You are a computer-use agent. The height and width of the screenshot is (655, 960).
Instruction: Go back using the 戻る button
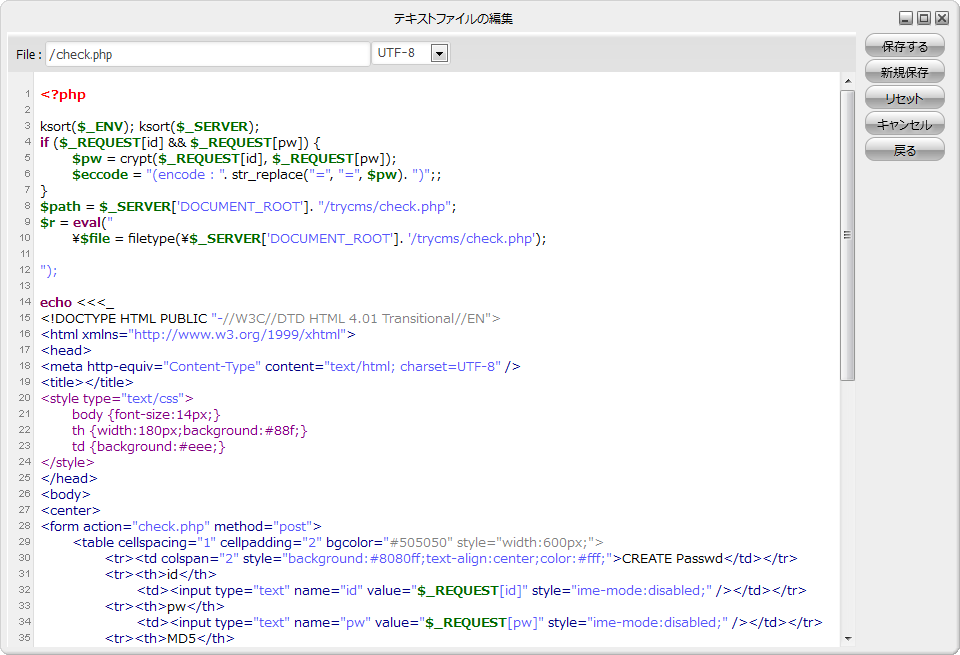pos(904,150)
